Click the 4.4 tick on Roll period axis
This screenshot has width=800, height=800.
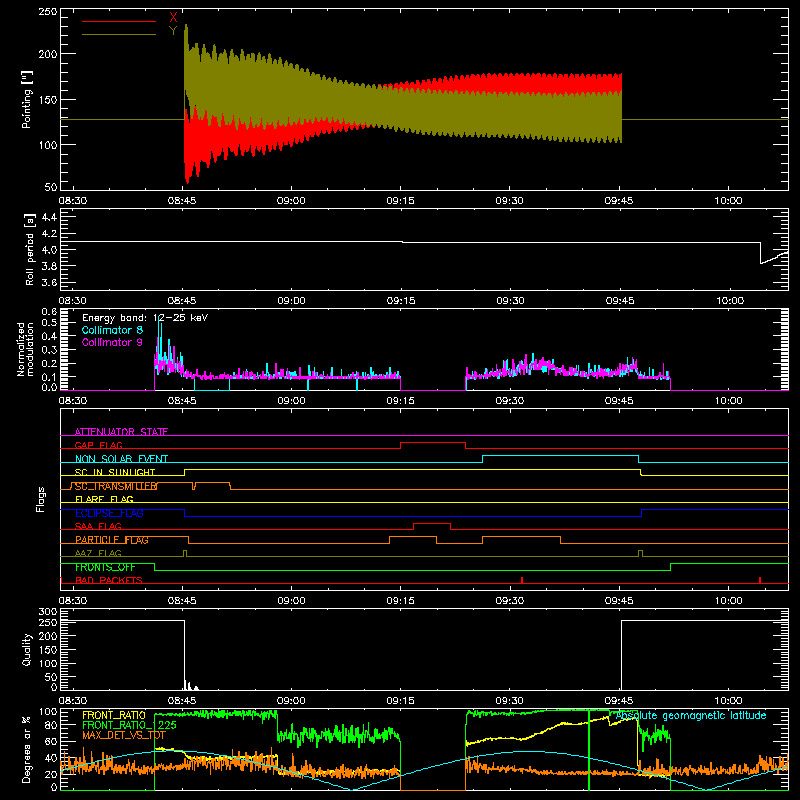pos(49,217)
